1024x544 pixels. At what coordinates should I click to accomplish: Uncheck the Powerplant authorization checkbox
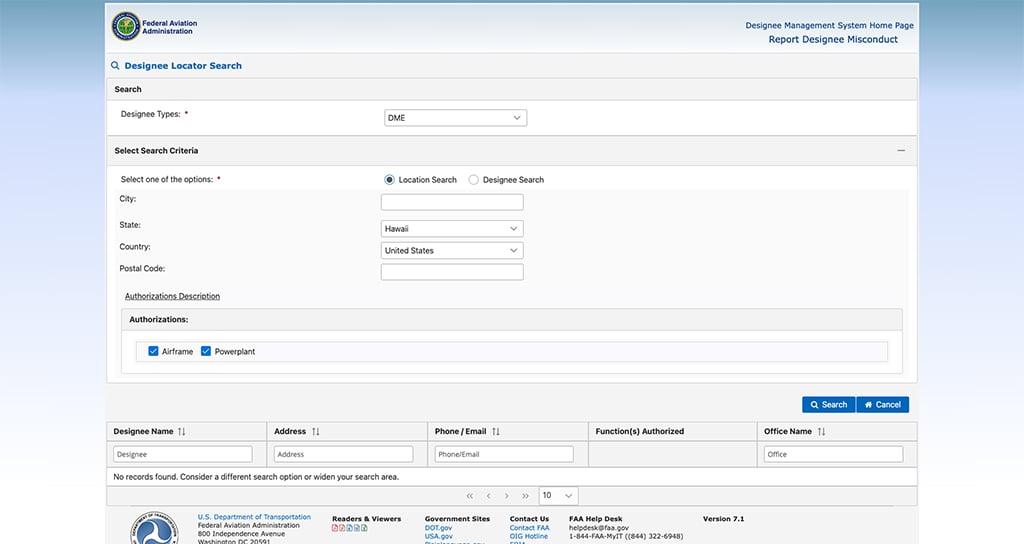[206, 352]
